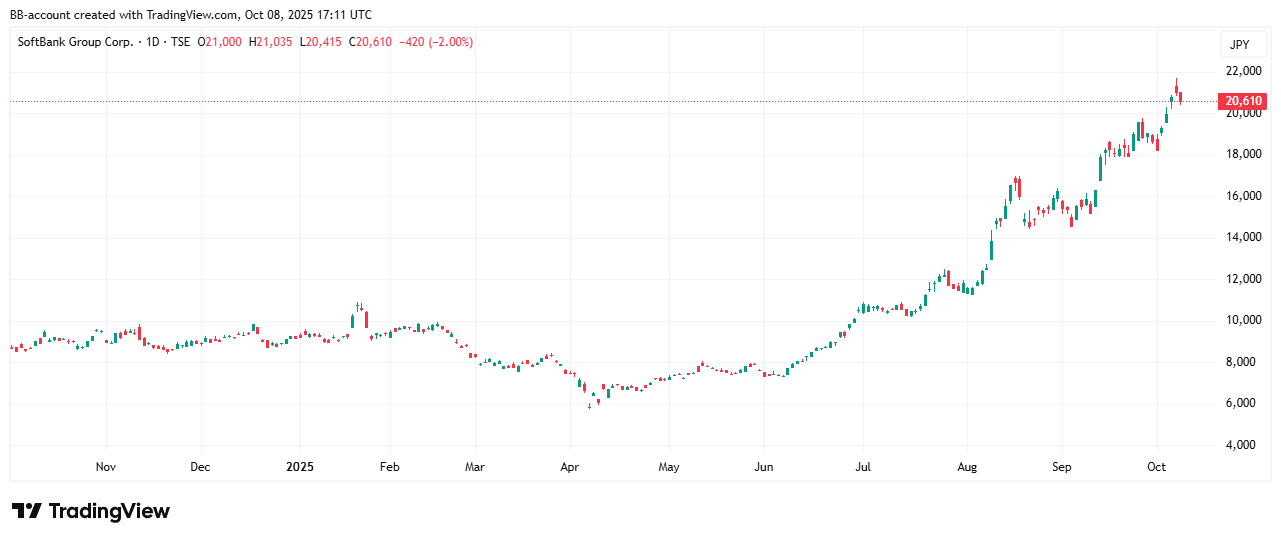Click the 2025 year label on time axis
This screenshot has width=1281, height=541.
point(300,467)
